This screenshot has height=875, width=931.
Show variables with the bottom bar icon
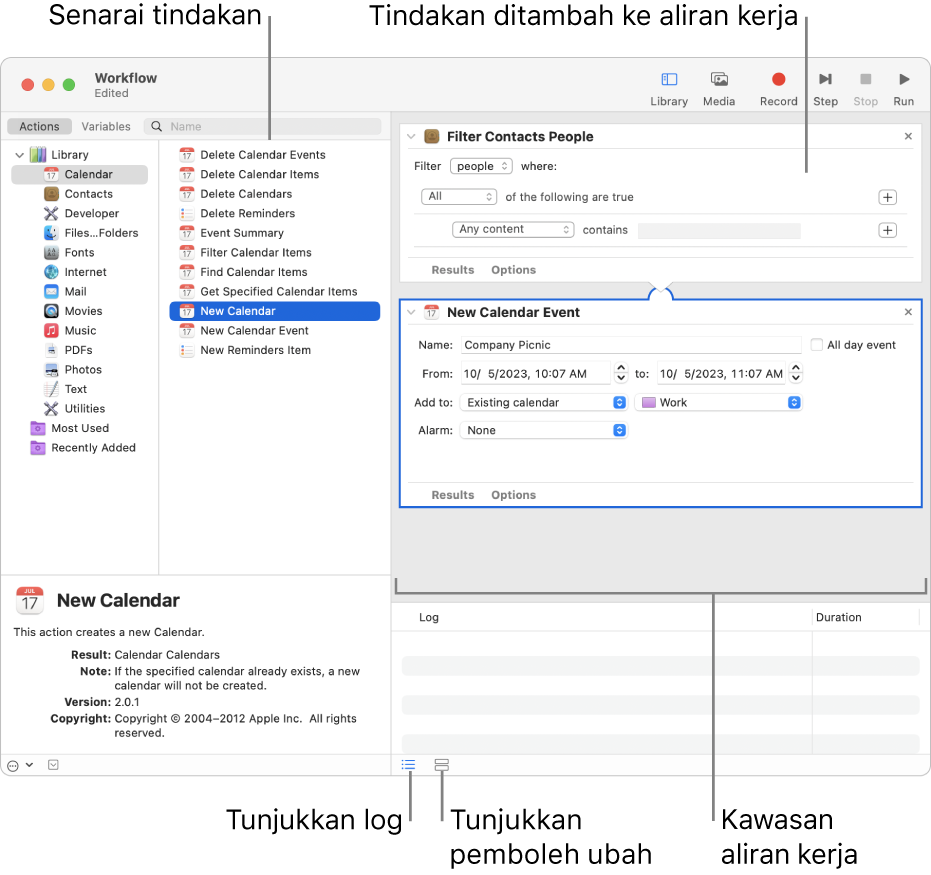[441, 765]
